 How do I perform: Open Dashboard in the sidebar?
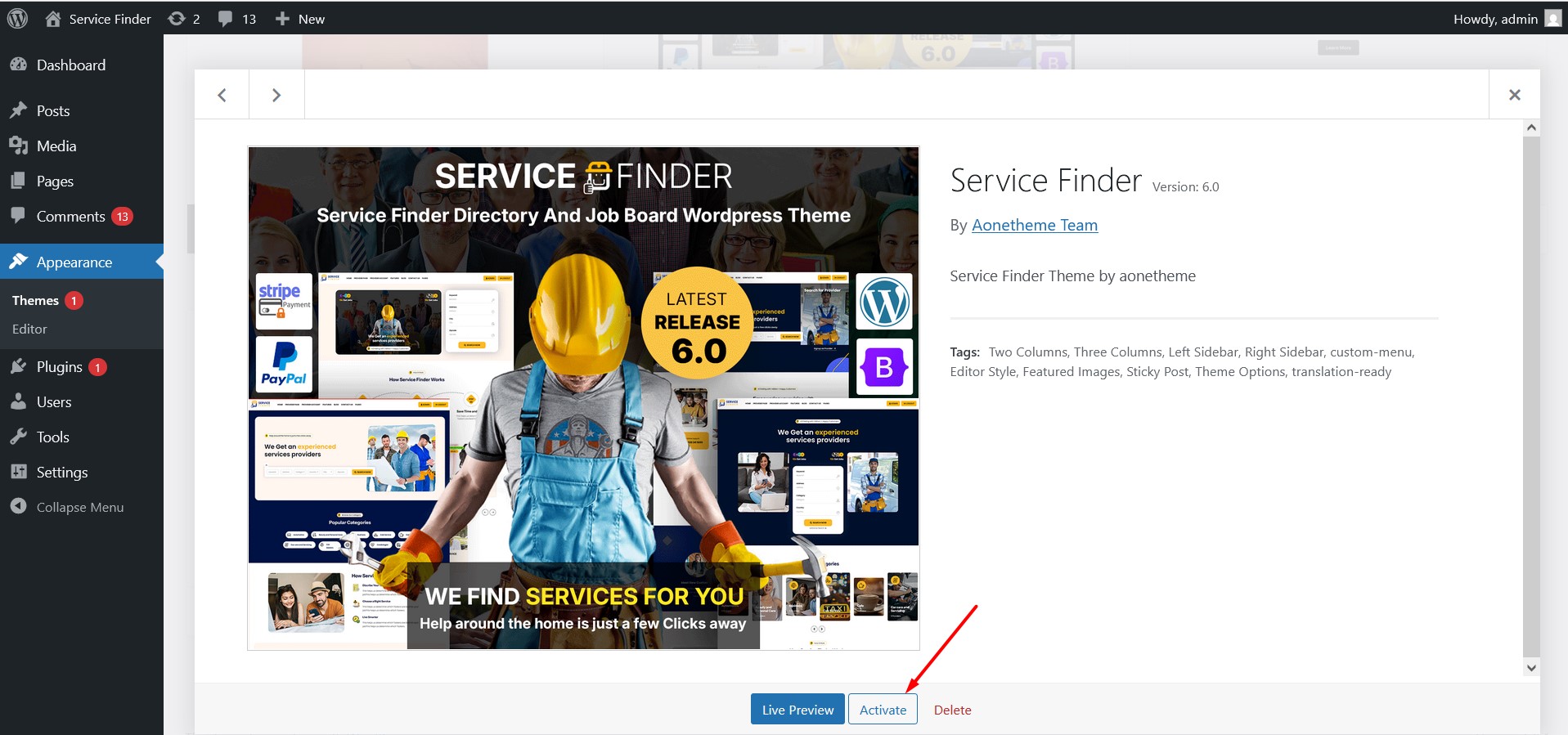[x=82, y=65]
